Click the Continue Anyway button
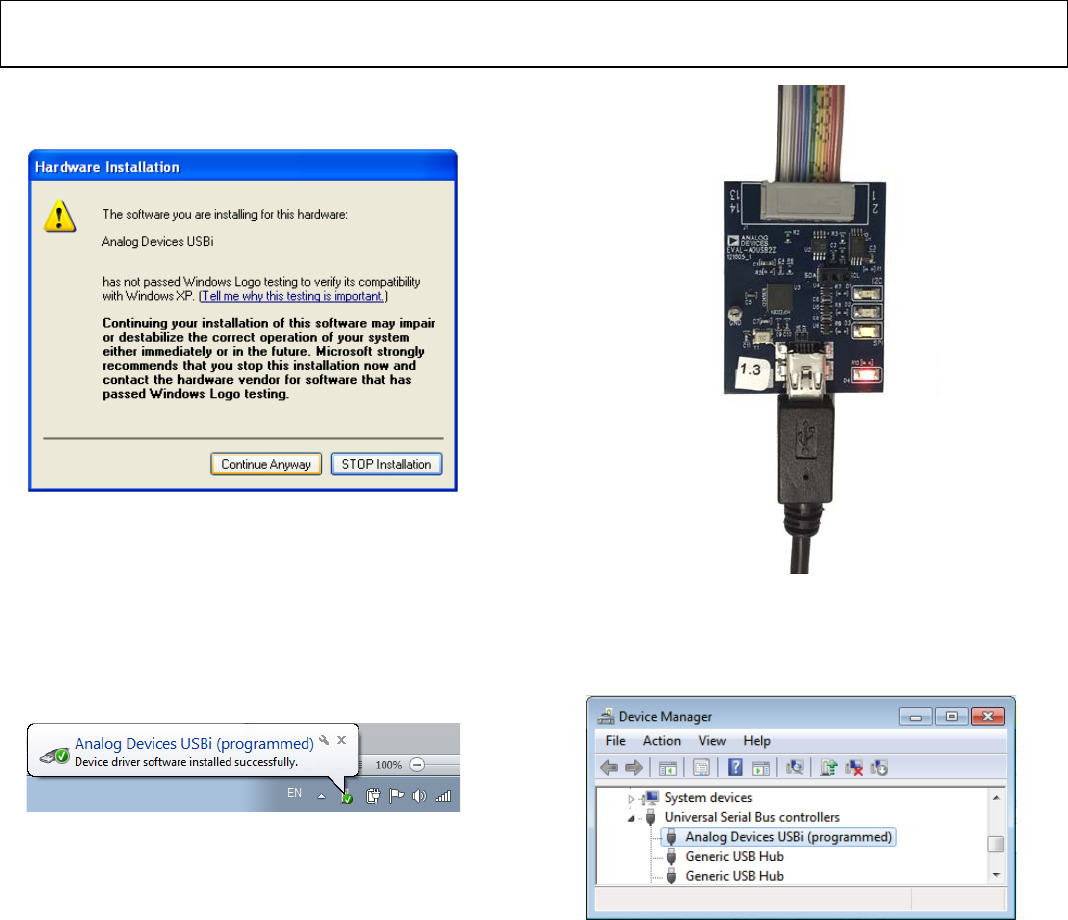This screenshot has width=1068, height=920. (265, 463)
